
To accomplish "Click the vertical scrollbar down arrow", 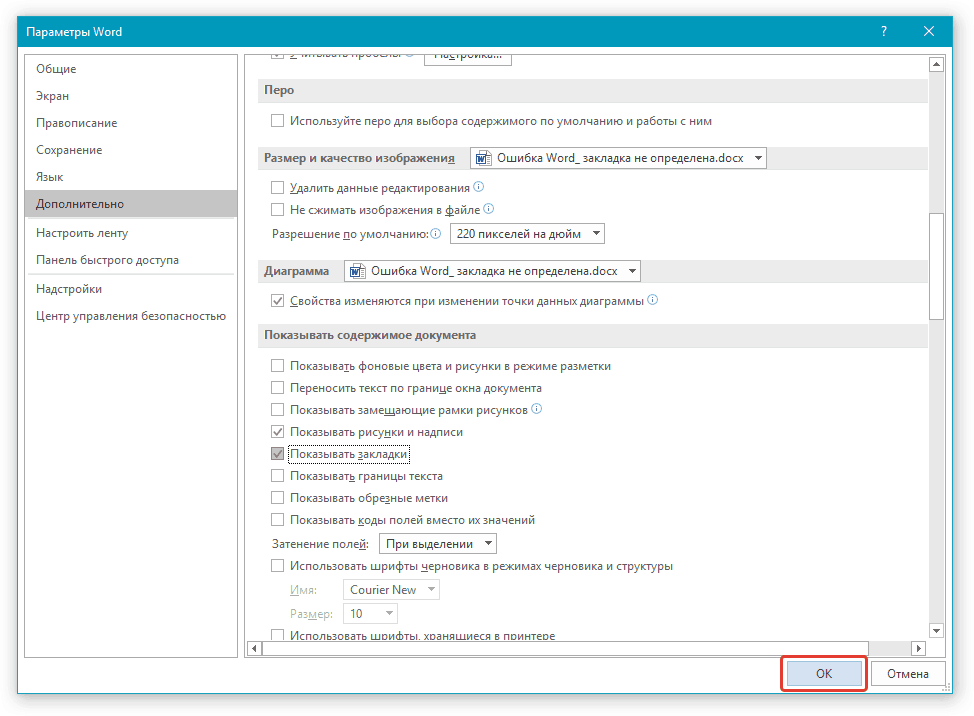I will [x=936, y=631].
